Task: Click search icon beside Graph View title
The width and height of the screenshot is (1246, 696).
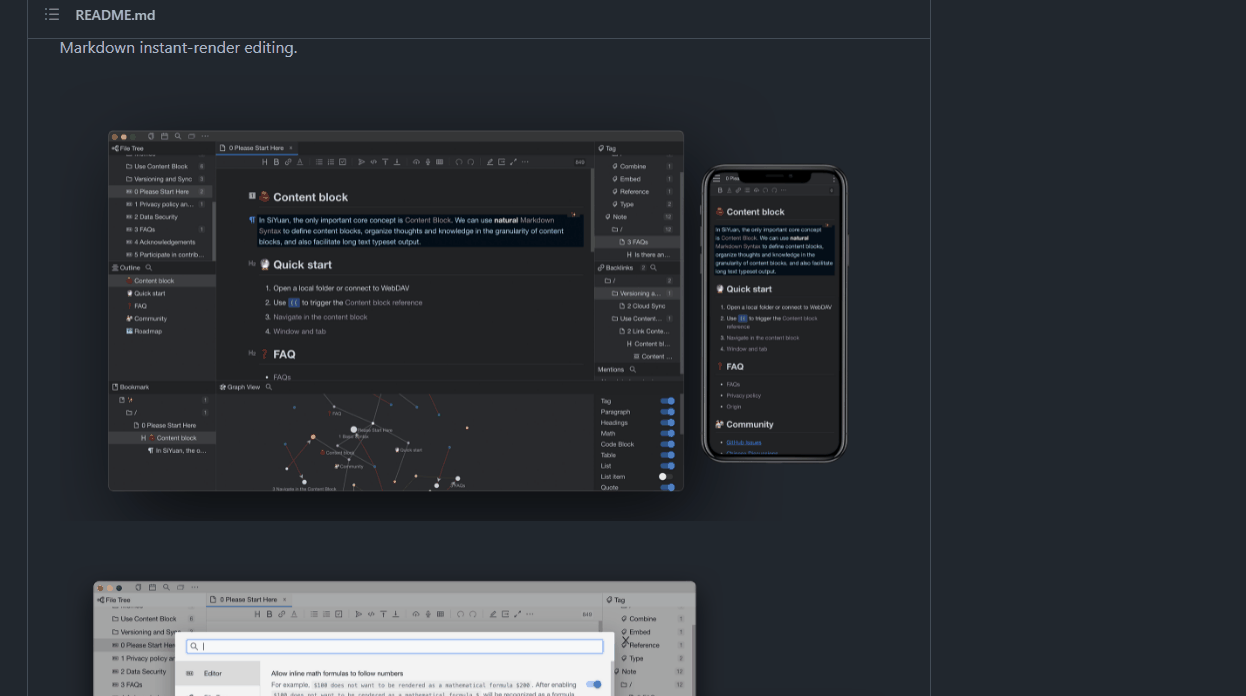Action: (x=268, y=387)
